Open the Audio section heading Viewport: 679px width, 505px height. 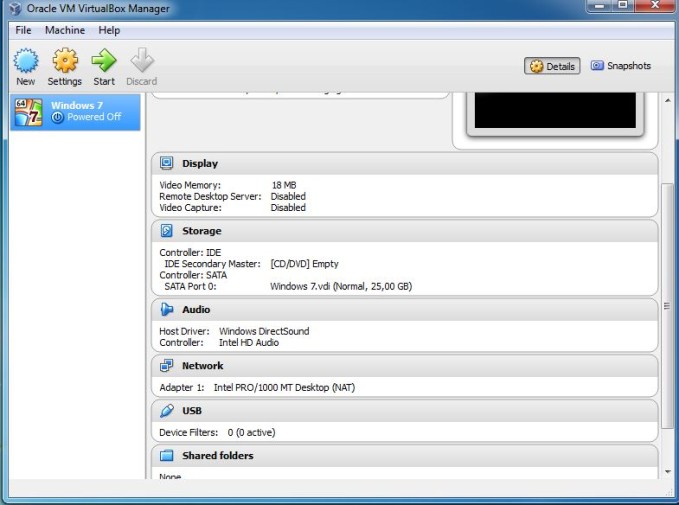coord(196,310)
